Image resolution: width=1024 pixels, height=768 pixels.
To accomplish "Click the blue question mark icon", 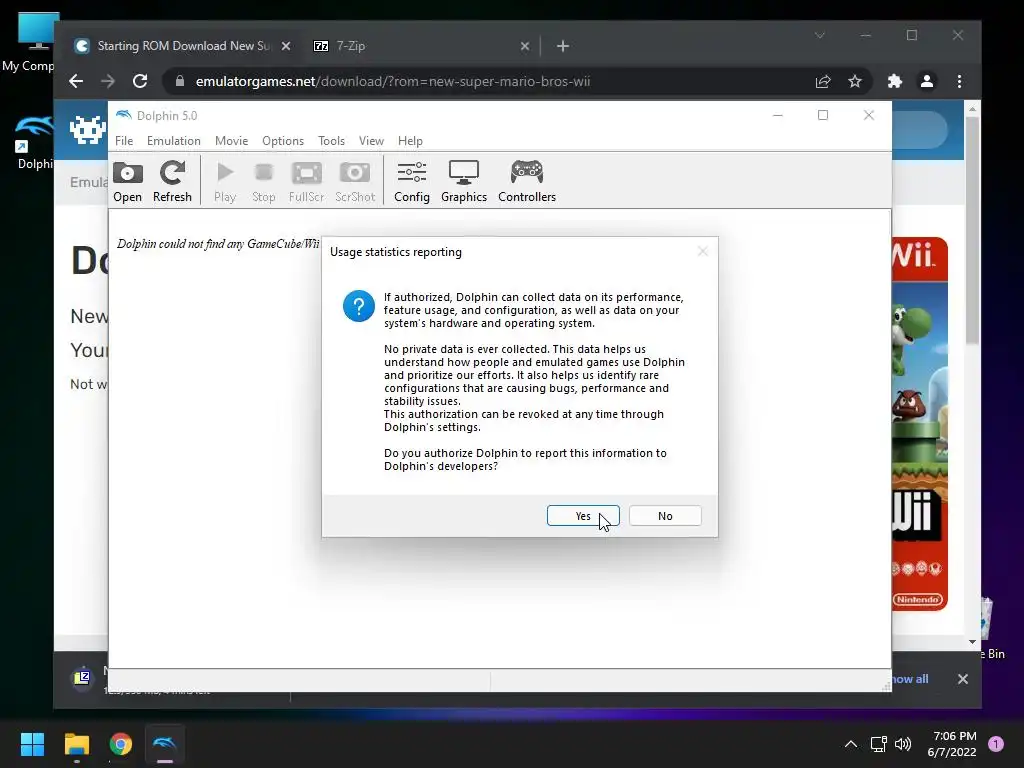I will tap(359, 306).
